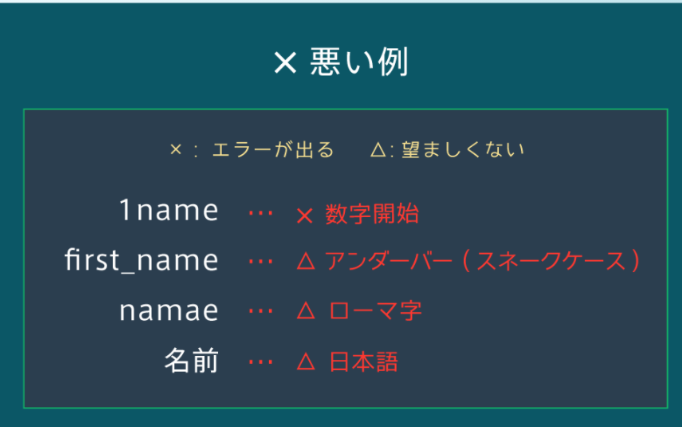Viewport: 682px width, 427px height.
Task: Click the red triangle before 日本語
Action: (306, 361)
